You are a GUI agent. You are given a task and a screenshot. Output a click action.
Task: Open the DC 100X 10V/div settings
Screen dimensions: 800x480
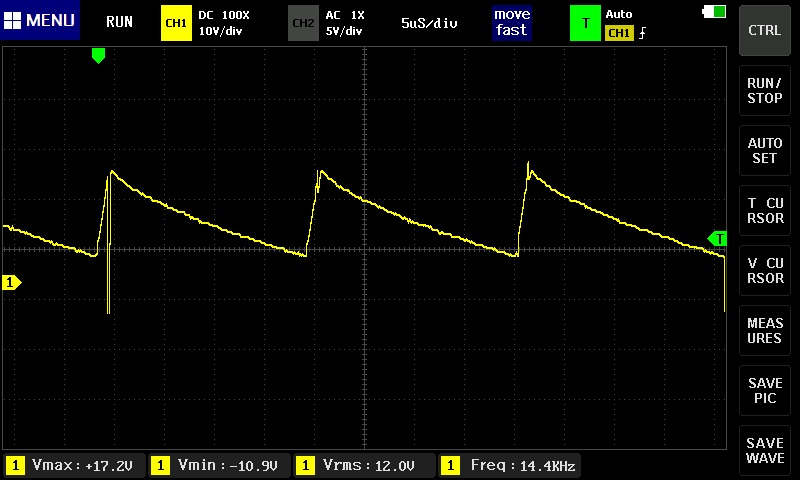pos(224,22)
